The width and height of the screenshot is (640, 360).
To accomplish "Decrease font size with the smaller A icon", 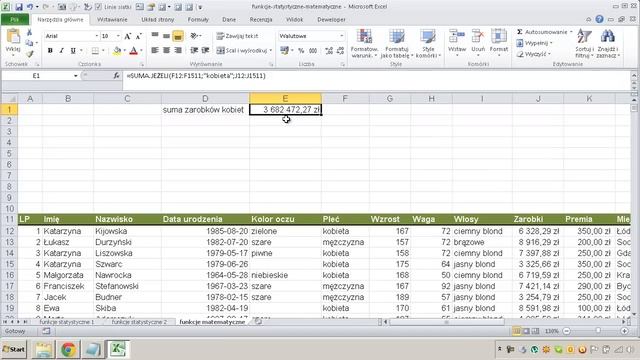I will click(x=138, y=36).
